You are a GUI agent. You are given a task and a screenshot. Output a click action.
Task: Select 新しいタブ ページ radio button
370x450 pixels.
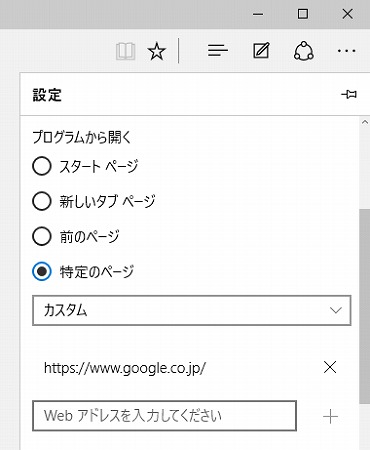pos(42,201)
